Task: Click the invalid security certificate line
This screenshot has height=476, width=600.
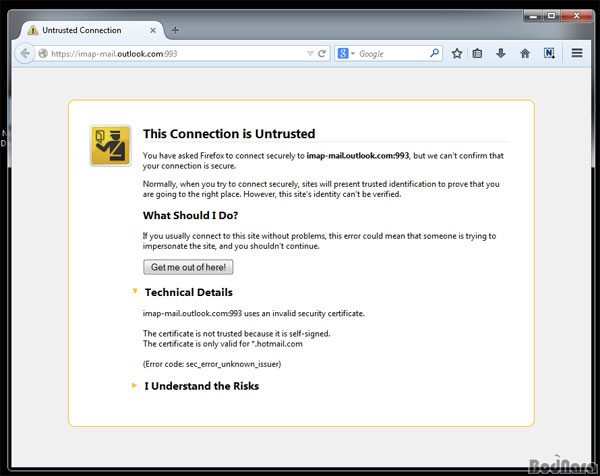Action: tap(254, 313)
